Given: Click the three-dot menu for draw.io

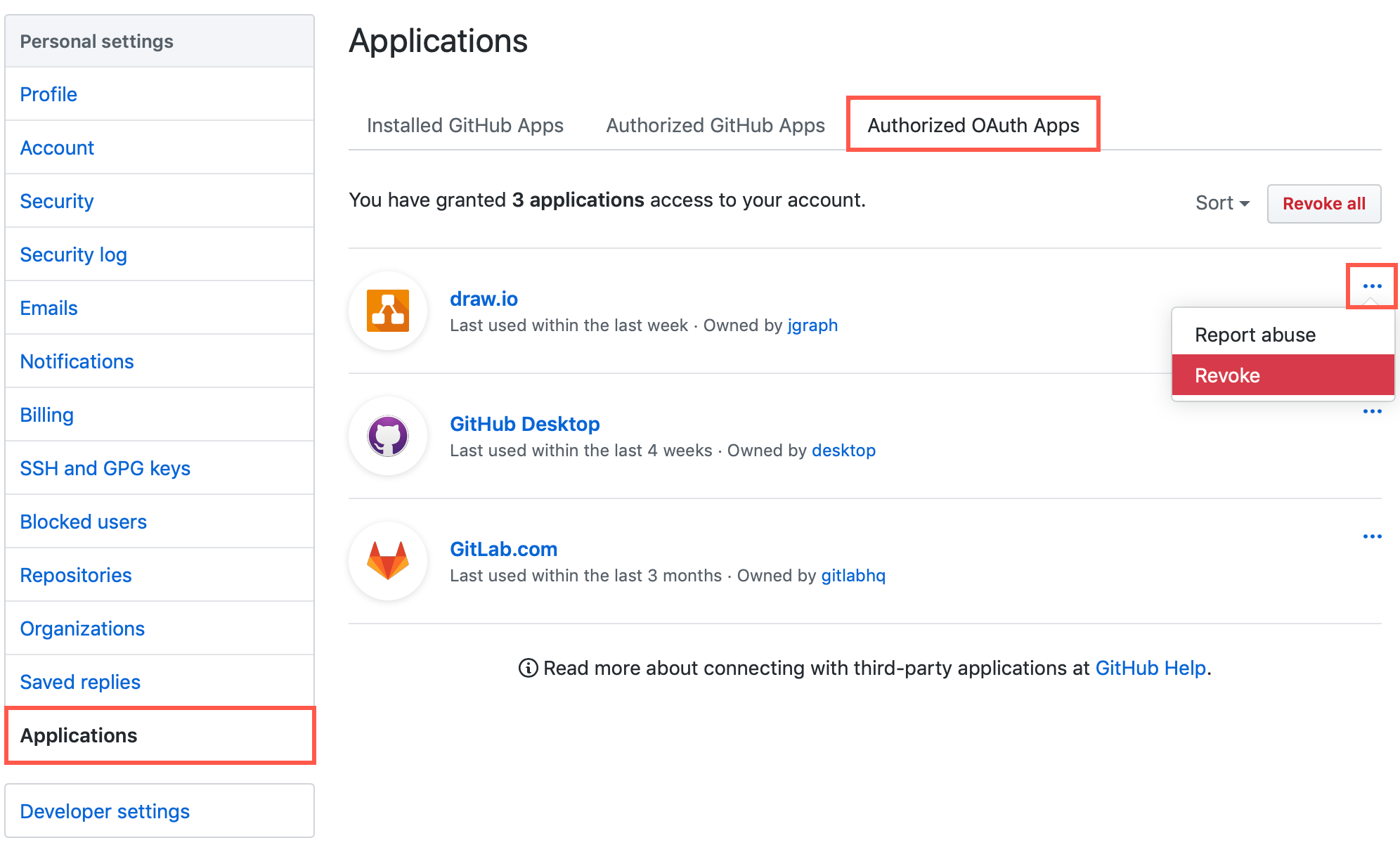Looking at the screenshot, I should point(1371,287).
